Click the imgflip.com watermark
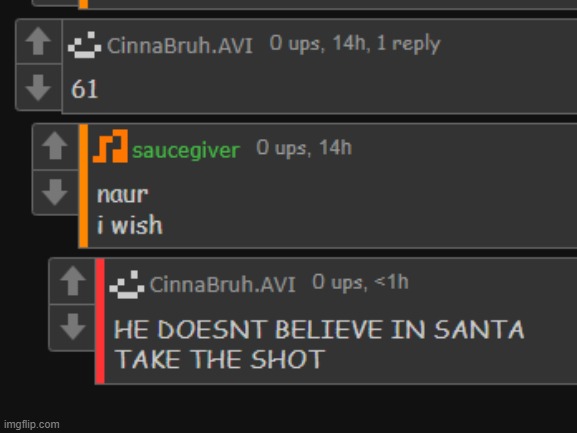This screenshot has height=433, width=577. click(x=32, y=424)
